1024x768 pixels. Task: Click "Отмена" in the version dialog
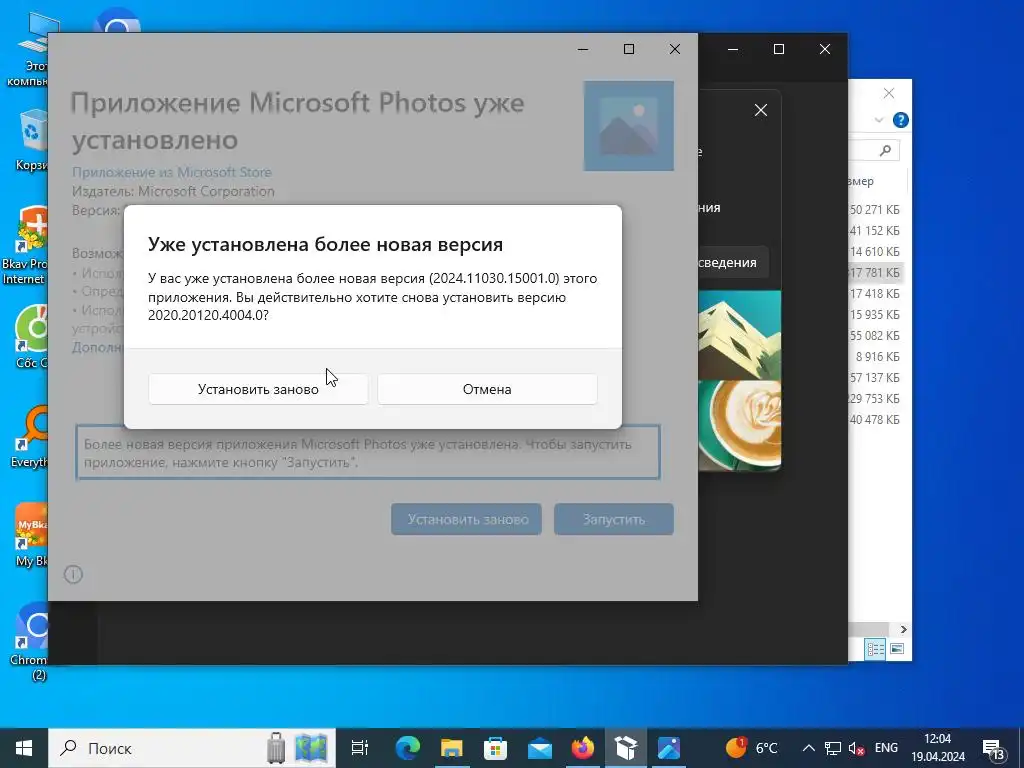point(487,389)
